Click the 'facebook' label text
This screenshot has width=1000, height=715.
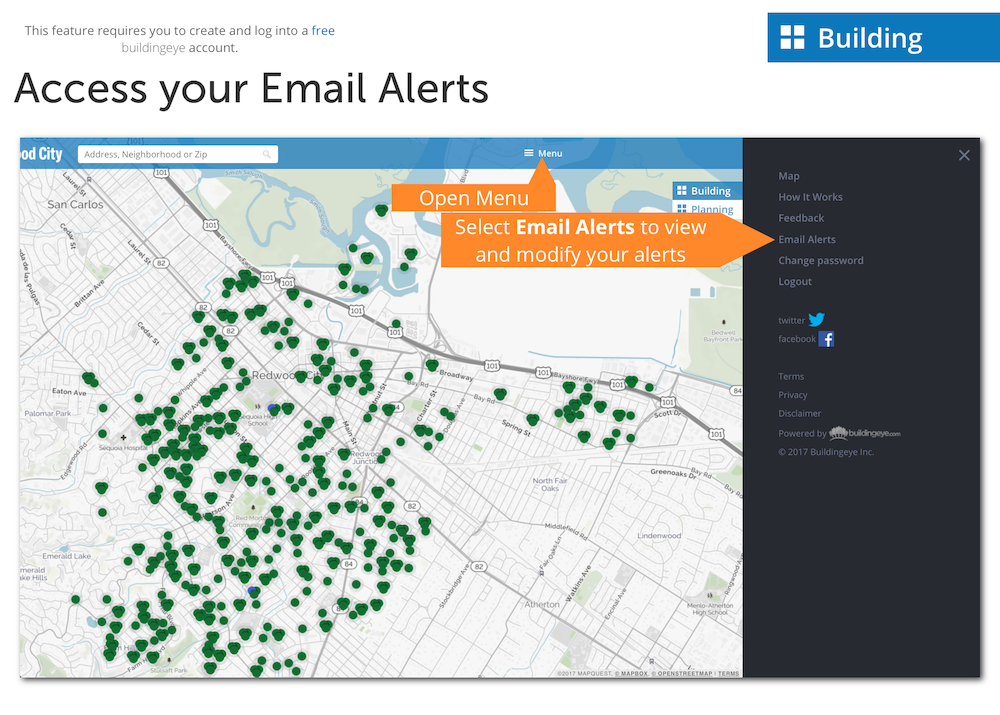797,339
